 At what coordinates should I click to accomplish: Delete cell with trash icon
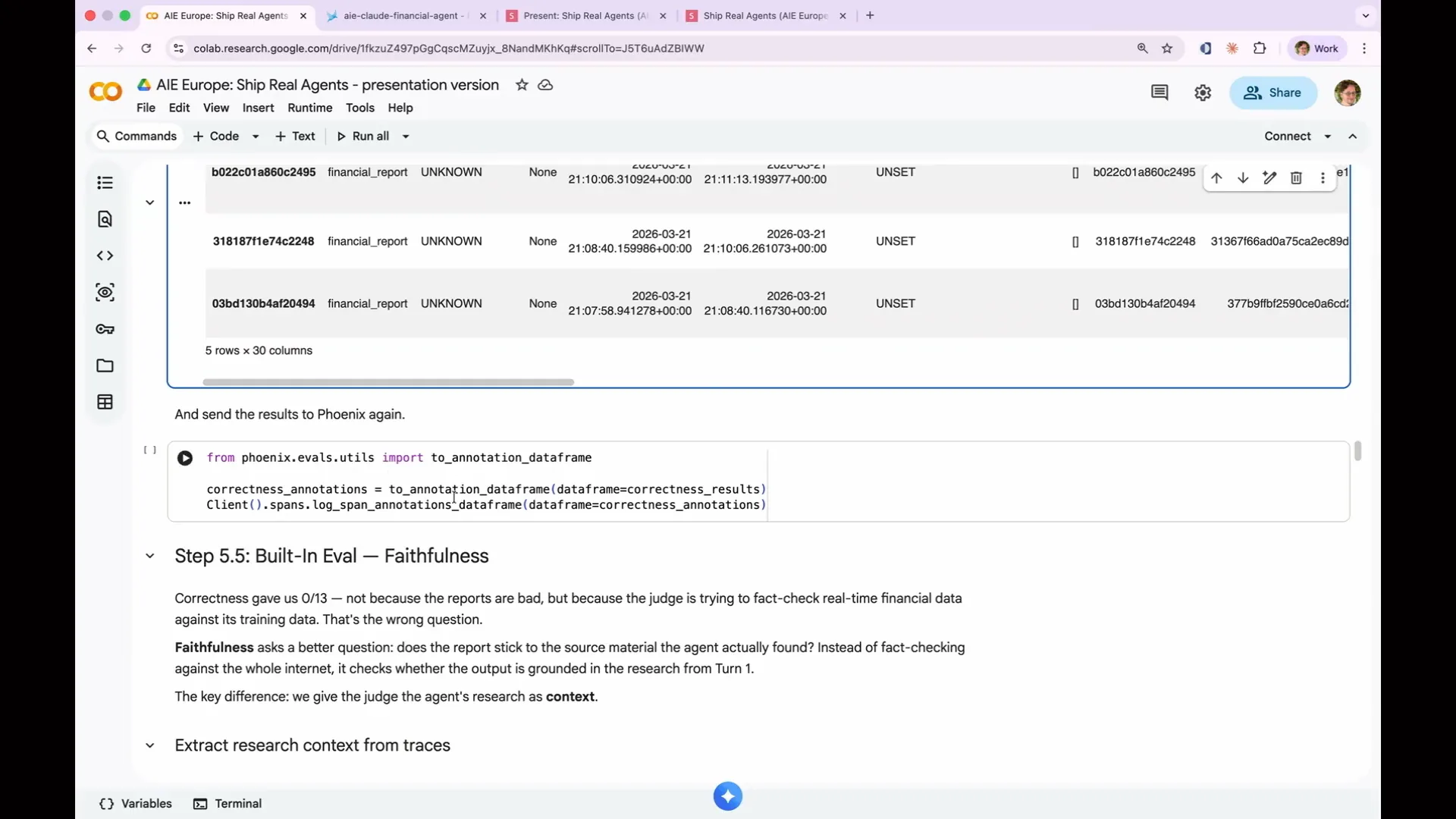(x=1296, y=178)
